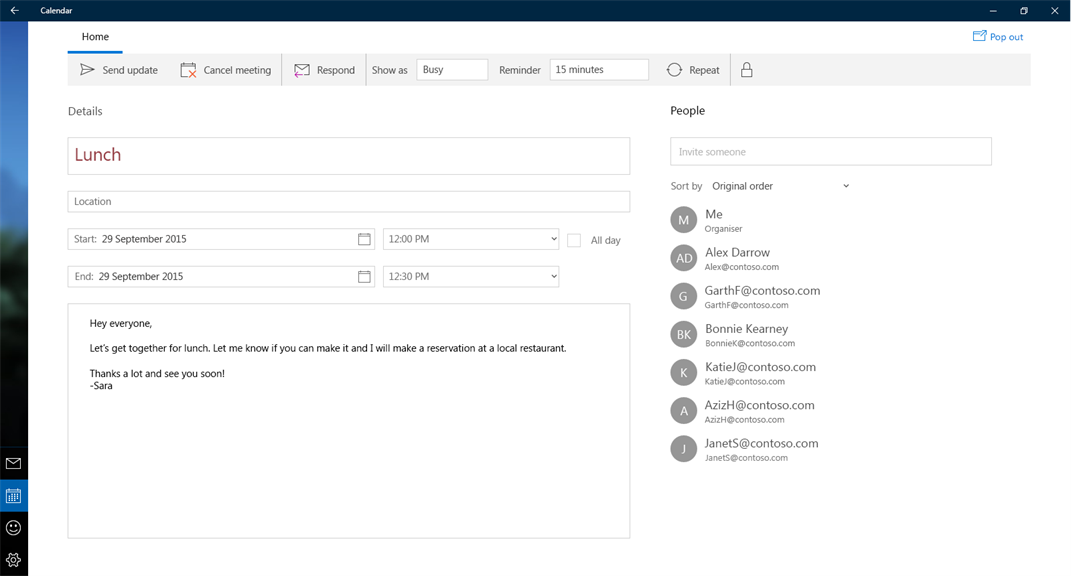Click the Details heading
This screenshot has height=576, width=1072.
click(85, 111)
